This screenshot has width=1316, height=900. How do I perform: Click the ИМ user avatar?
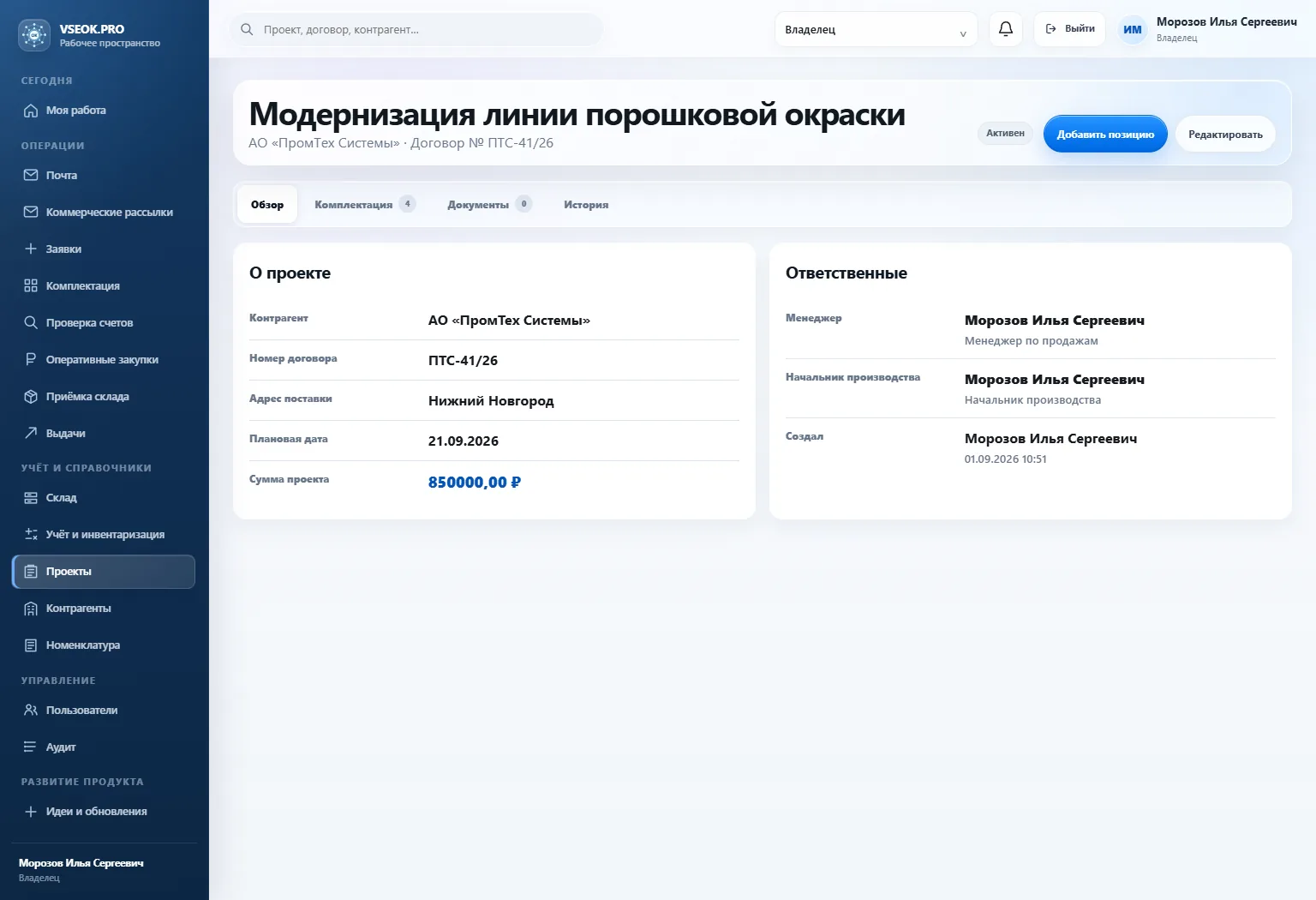1133,29
